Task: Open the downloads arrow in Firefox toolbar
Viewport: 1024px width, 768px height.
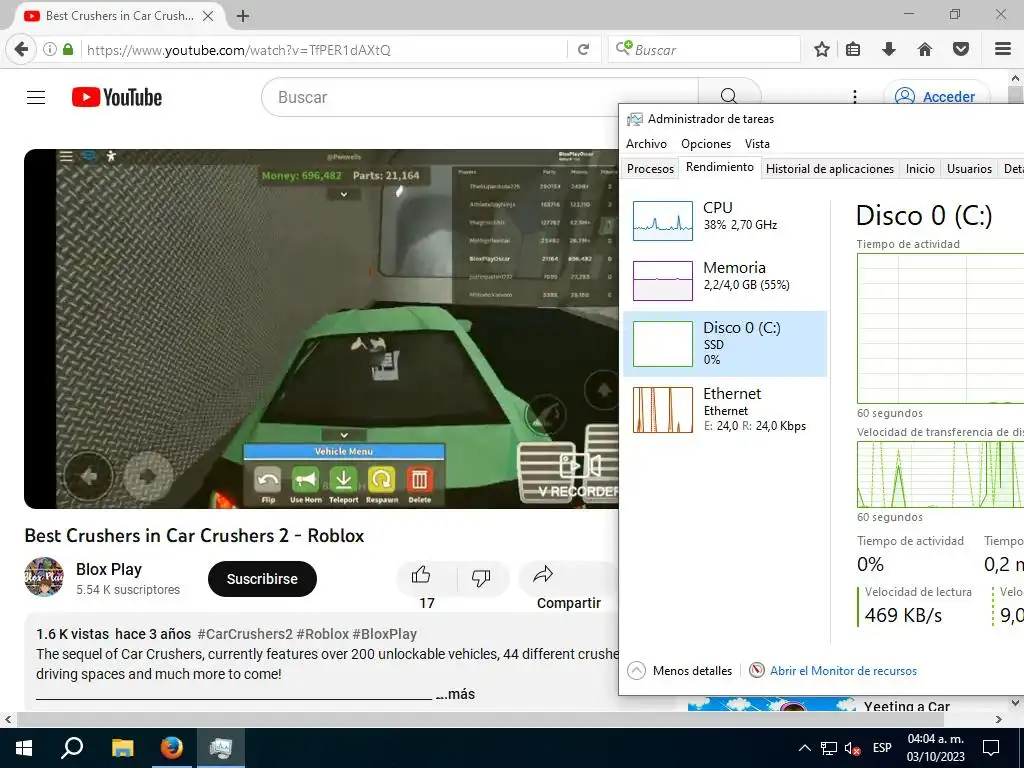Action: tap(889, 50)
